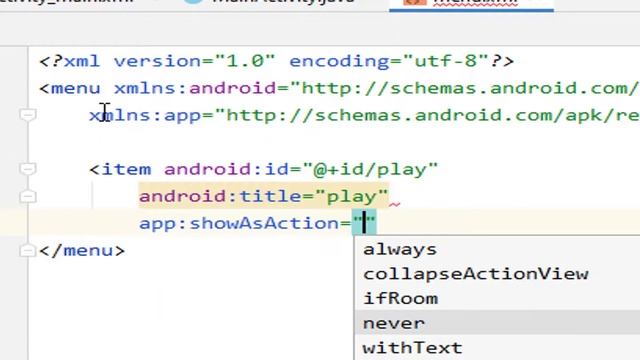Viewport: 640px width, 360px height.
Task: Click the "play" title string value
Action: [x=352, y=196]
